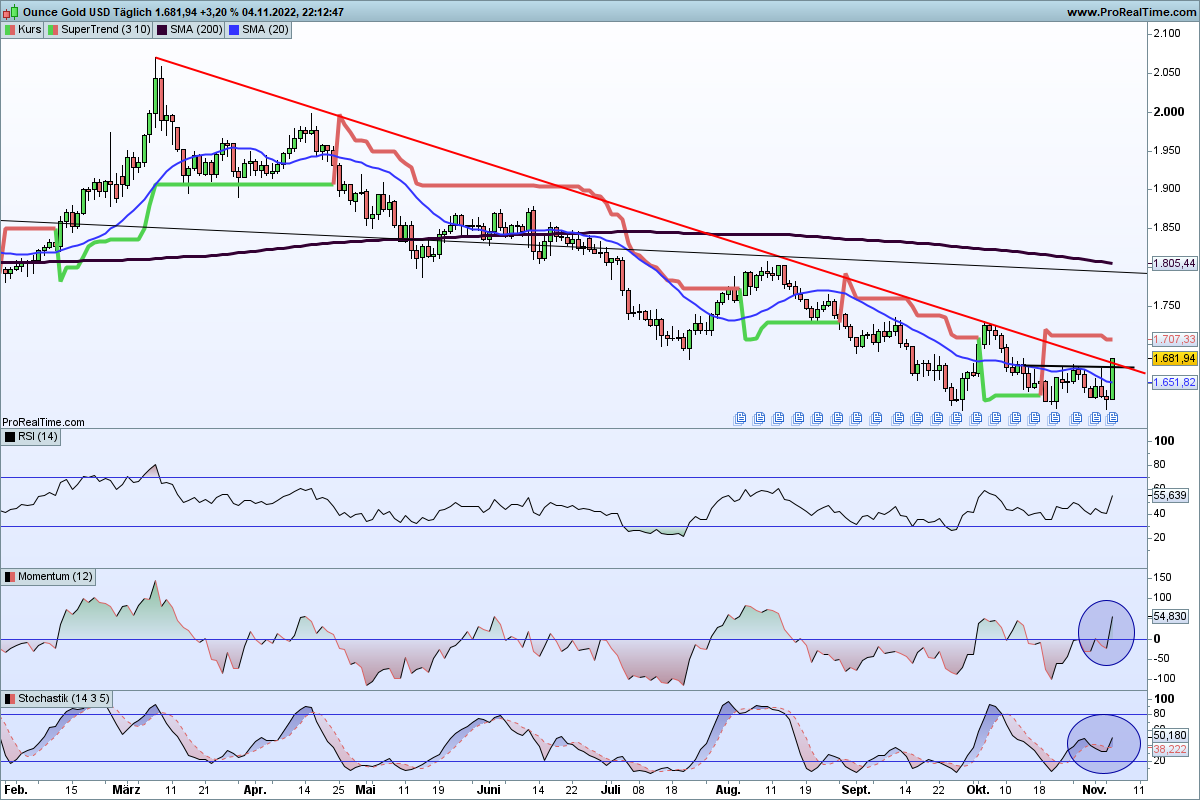Click the chart title 'Ounce Gold USD Täglich'
The image size is (1200, 800).
pos(87,12)
